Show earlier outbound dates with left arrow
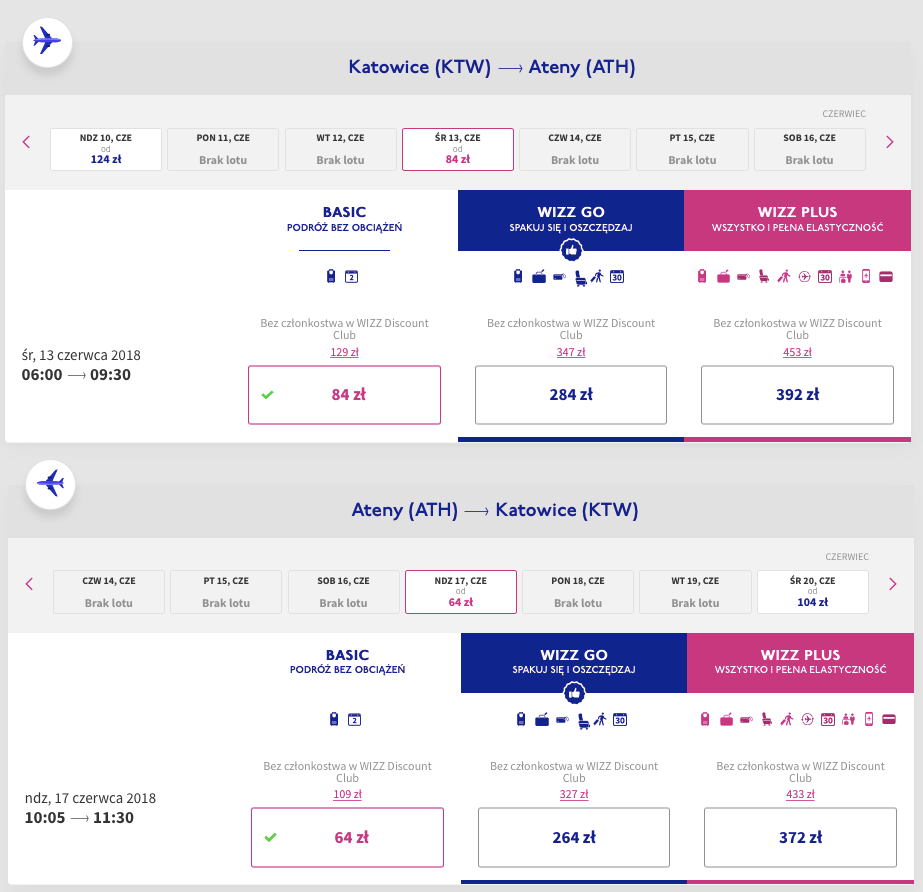 [27, 142]
